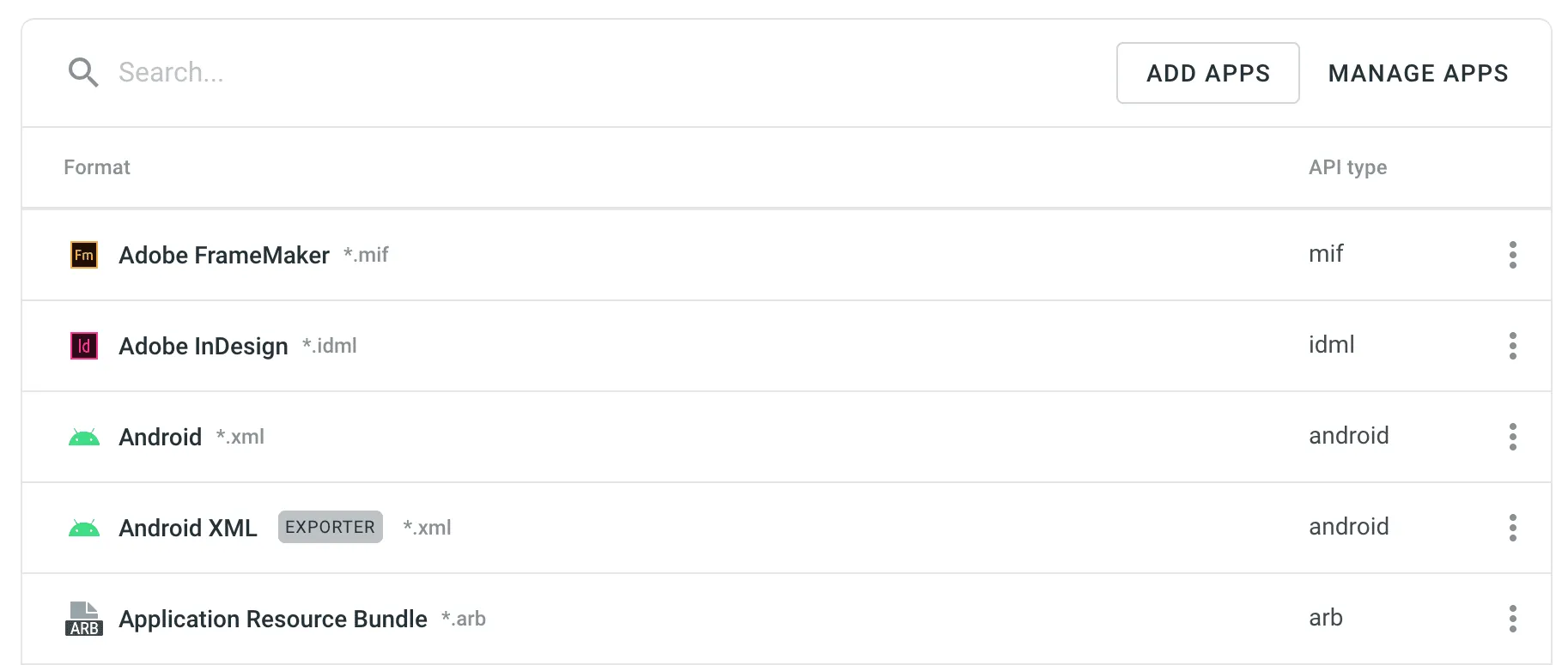Click the Adobe InDesign Id icon
The height and width of the screenshot is (665, 1568).
(x=84, y=346)
